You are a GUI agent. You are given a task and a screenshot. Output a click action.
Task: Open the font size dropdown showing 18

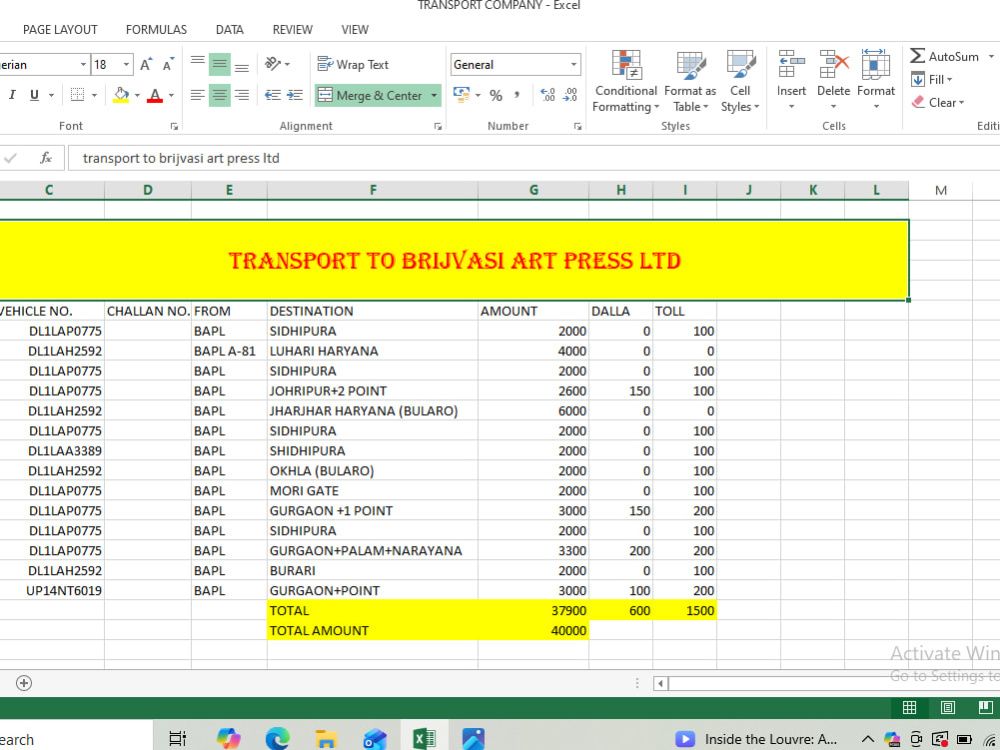click(126, 64)
